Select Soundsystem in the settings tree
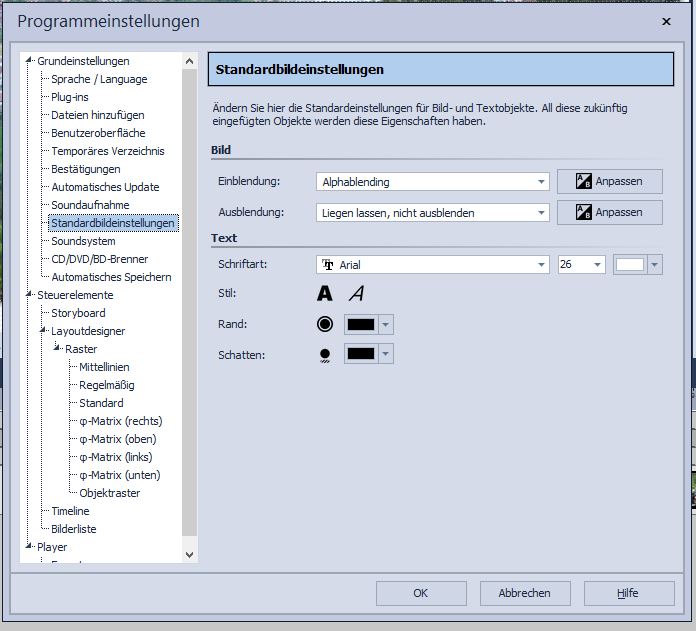Screen dimensions: 696x631 click(83, 241)
